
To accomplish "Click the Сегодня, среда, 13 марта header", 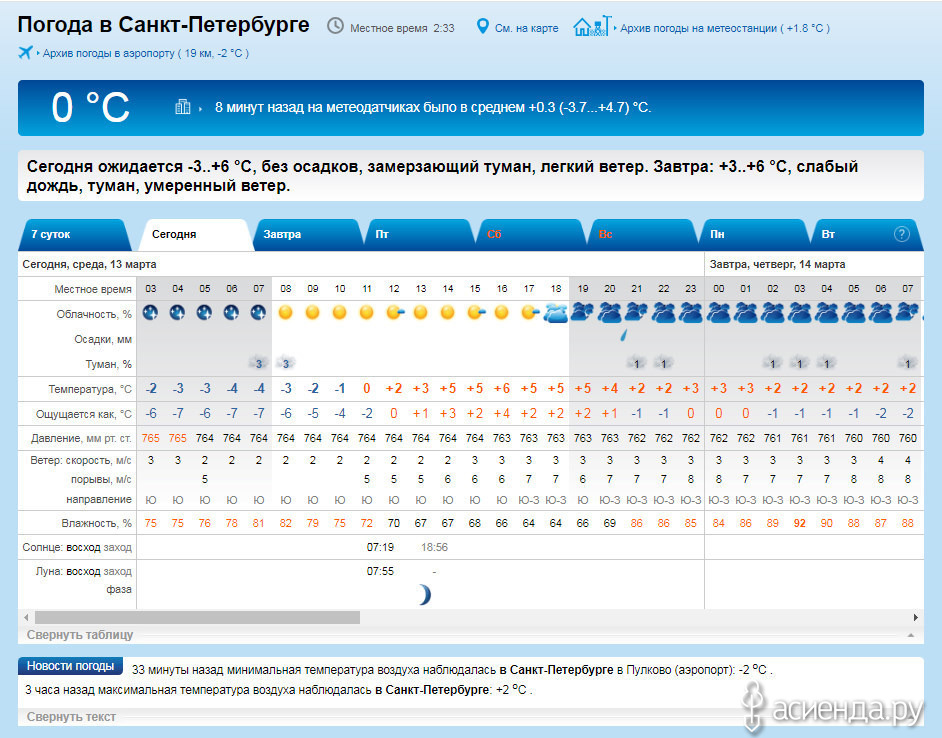I will (89, 264).
